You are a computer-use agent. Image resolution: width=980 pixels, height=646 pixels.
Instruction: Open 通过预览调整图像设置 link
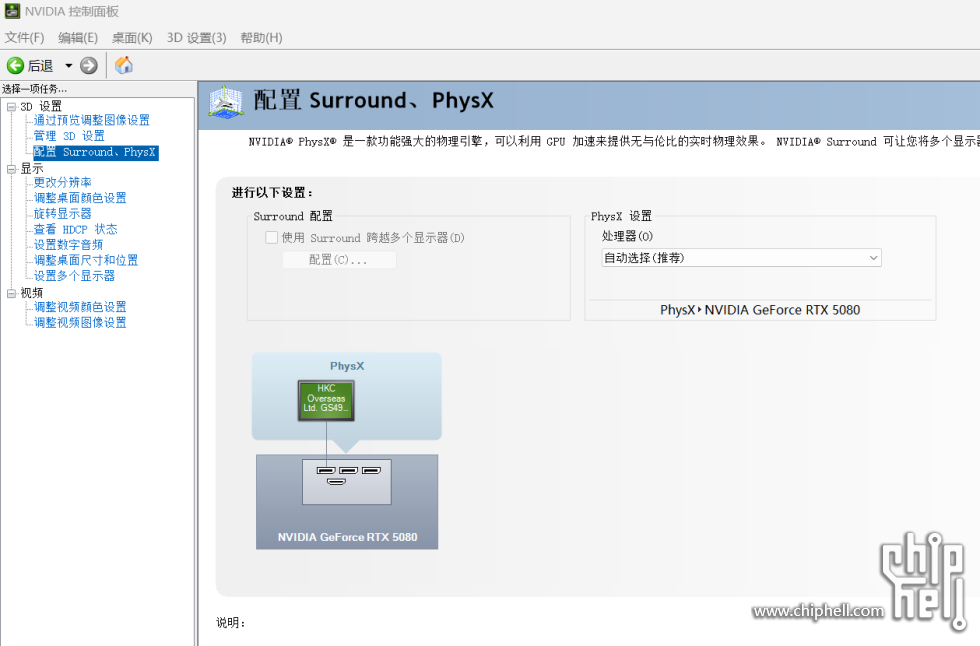tap(92, 120)
